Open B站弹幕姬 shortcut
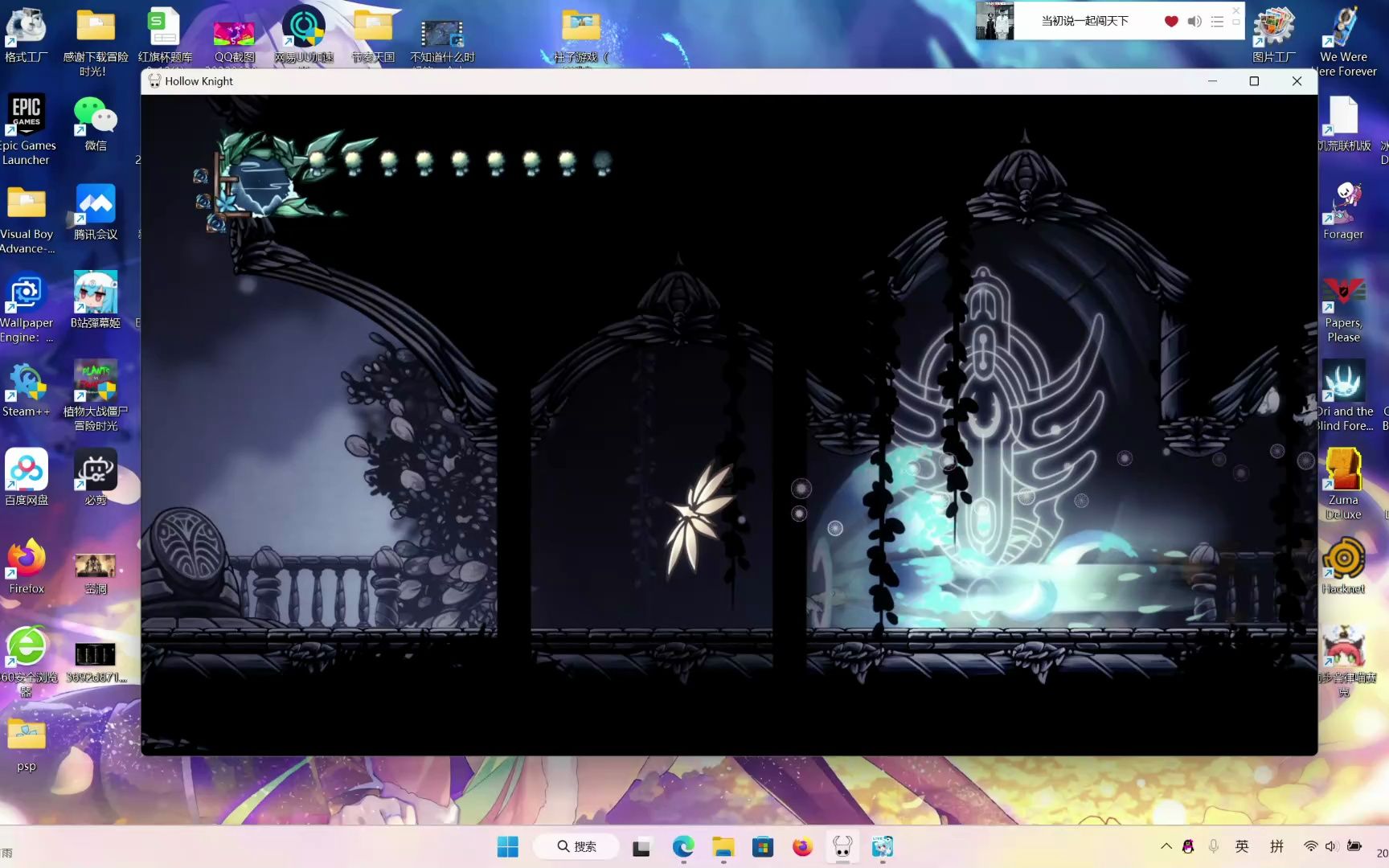The image size is (1389, 868). (x=96, y=300)
